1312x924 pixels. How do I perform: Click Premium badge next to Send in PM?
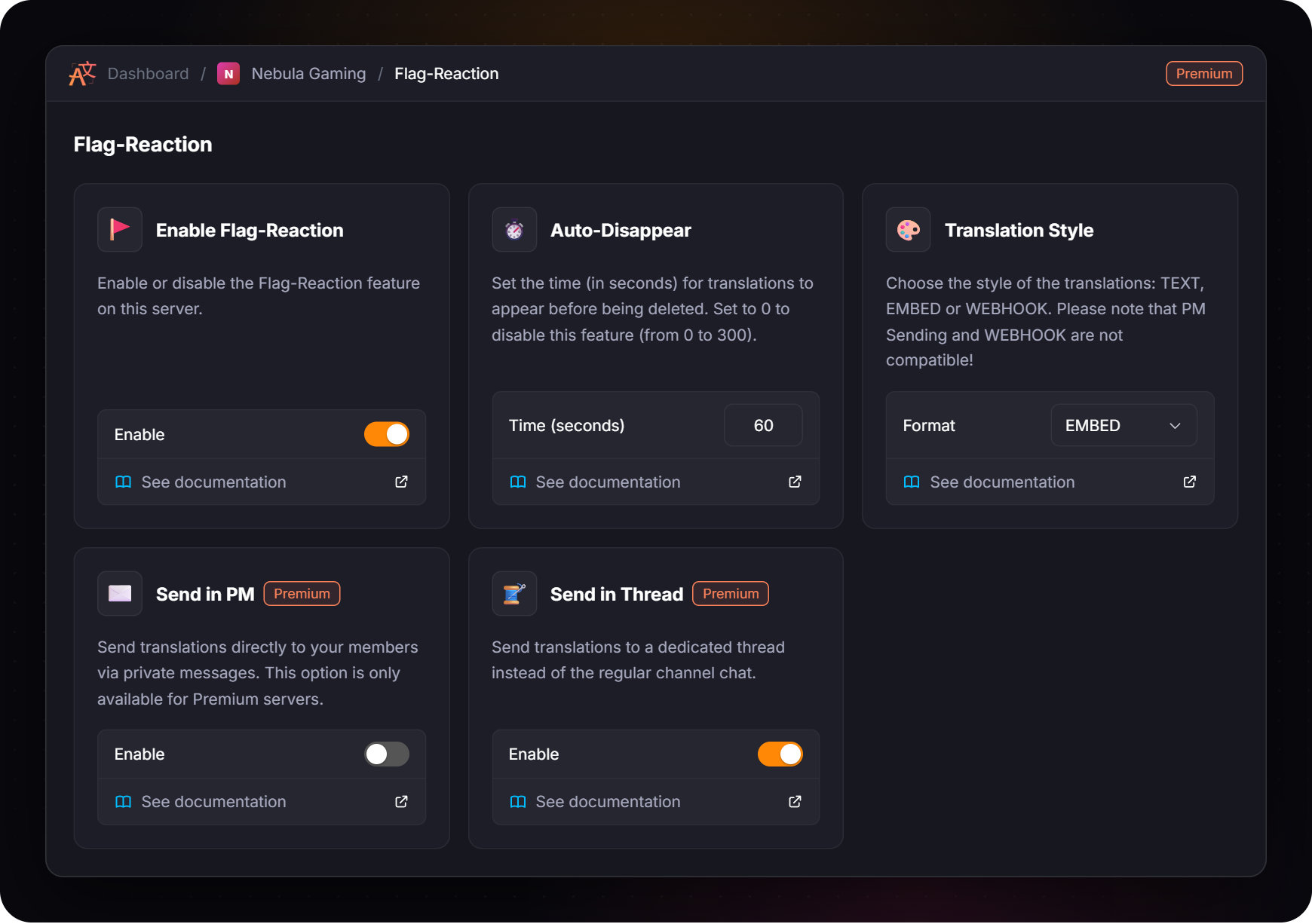coord(302,593)
